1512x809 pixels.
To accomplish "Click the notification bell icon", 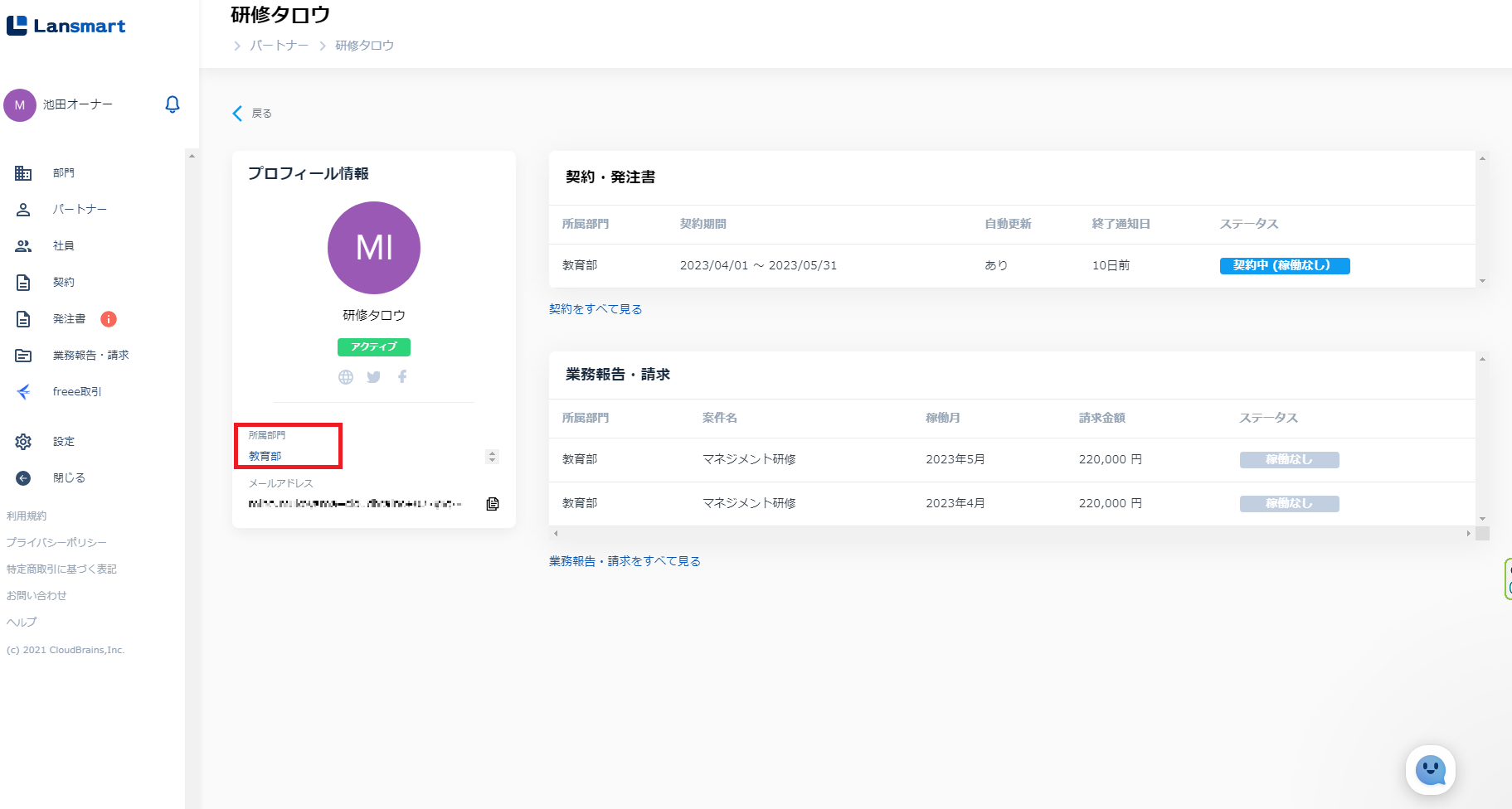I will coord(173,104).
